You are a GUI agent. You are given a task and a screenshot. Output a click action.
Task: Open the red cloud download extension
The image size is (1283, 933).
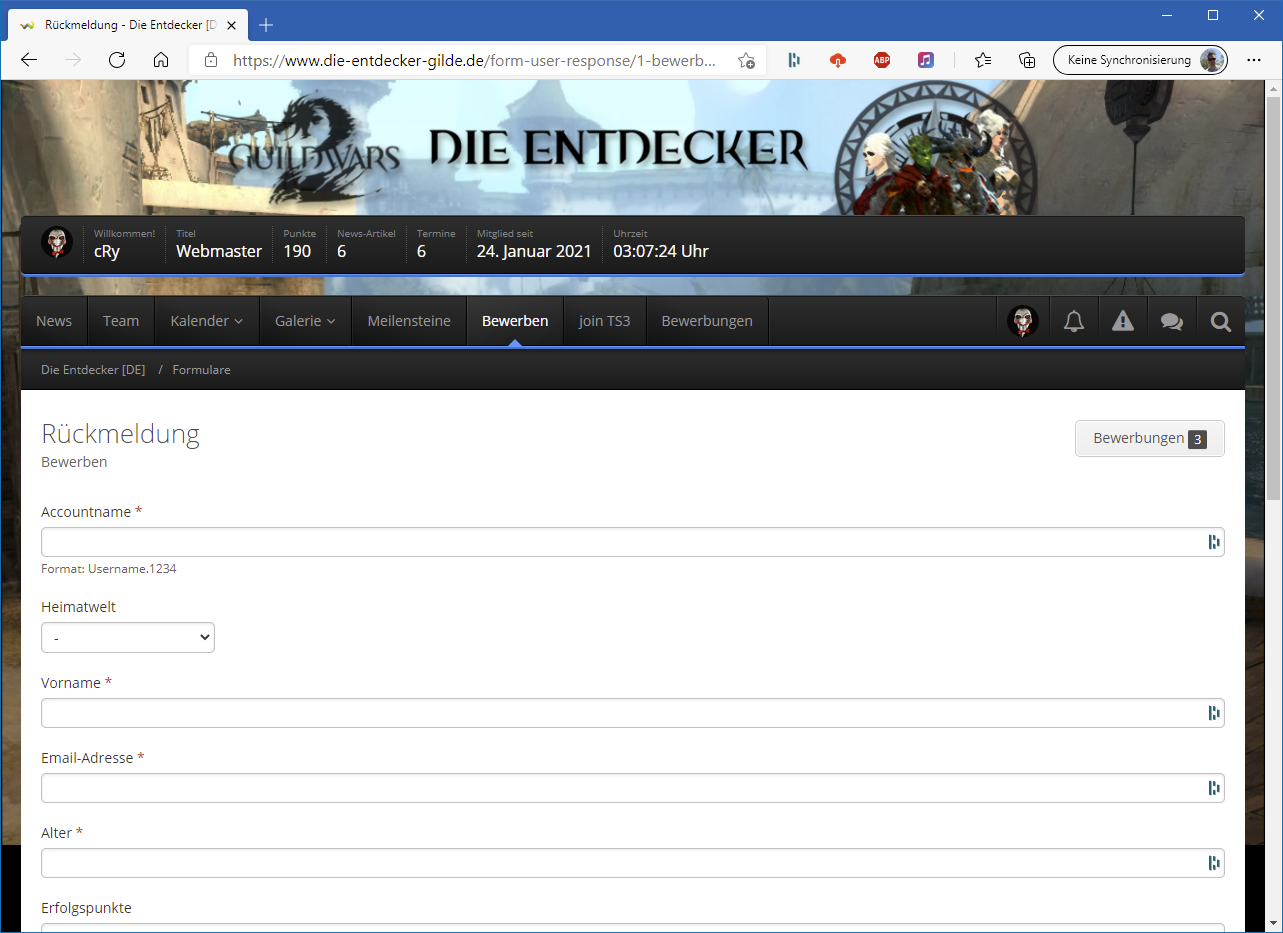coord(838,60)
